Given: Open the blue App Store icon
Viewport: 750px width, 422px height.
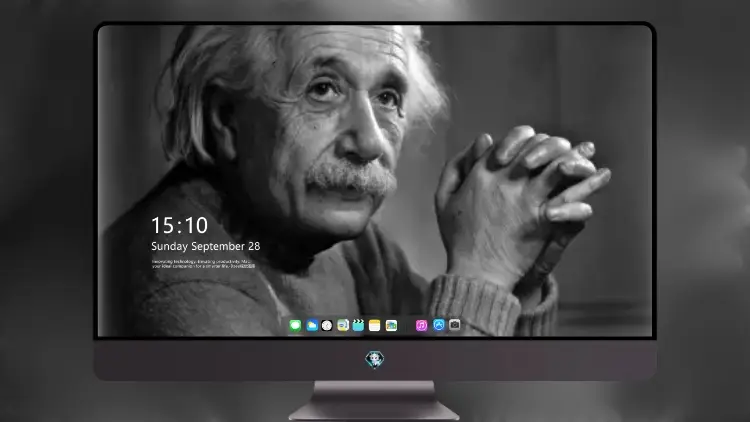Looking at the screenshot, I should click(439, 325).
